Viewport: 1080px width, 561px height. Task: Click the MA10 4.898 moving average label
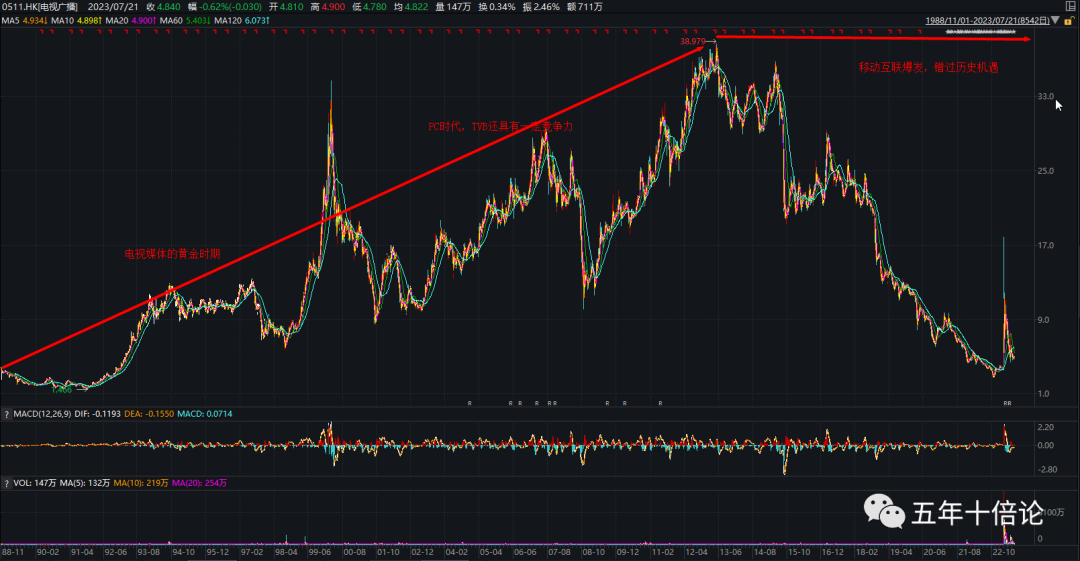click(x=76, y=21)
